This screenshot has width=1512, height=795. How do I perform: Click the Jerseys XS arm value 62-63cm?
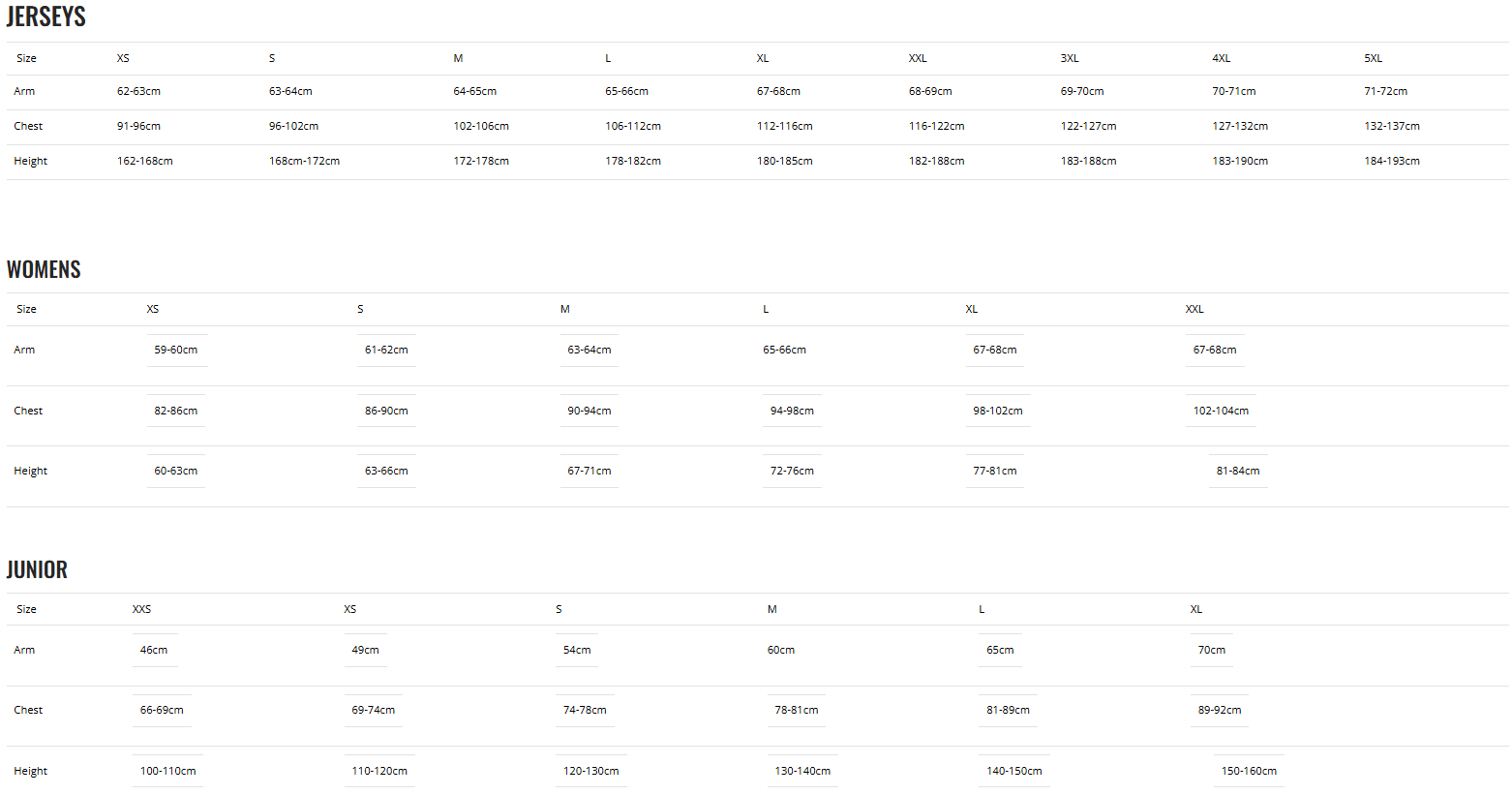(138, 91)
